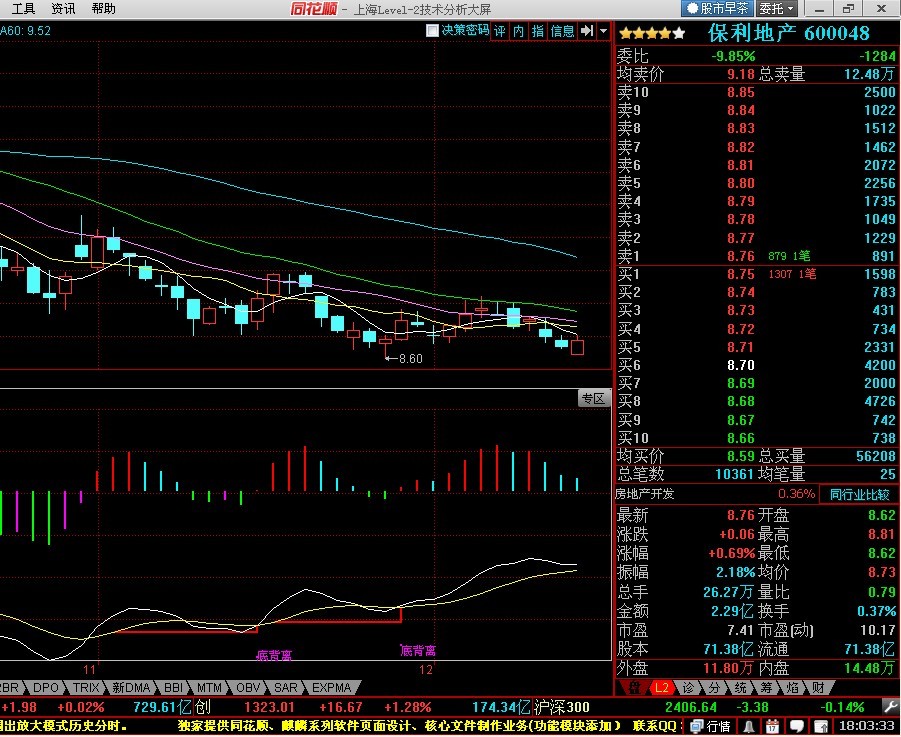
Task: Switch to the 新DMA indicator tab
Action: [131, 688]
